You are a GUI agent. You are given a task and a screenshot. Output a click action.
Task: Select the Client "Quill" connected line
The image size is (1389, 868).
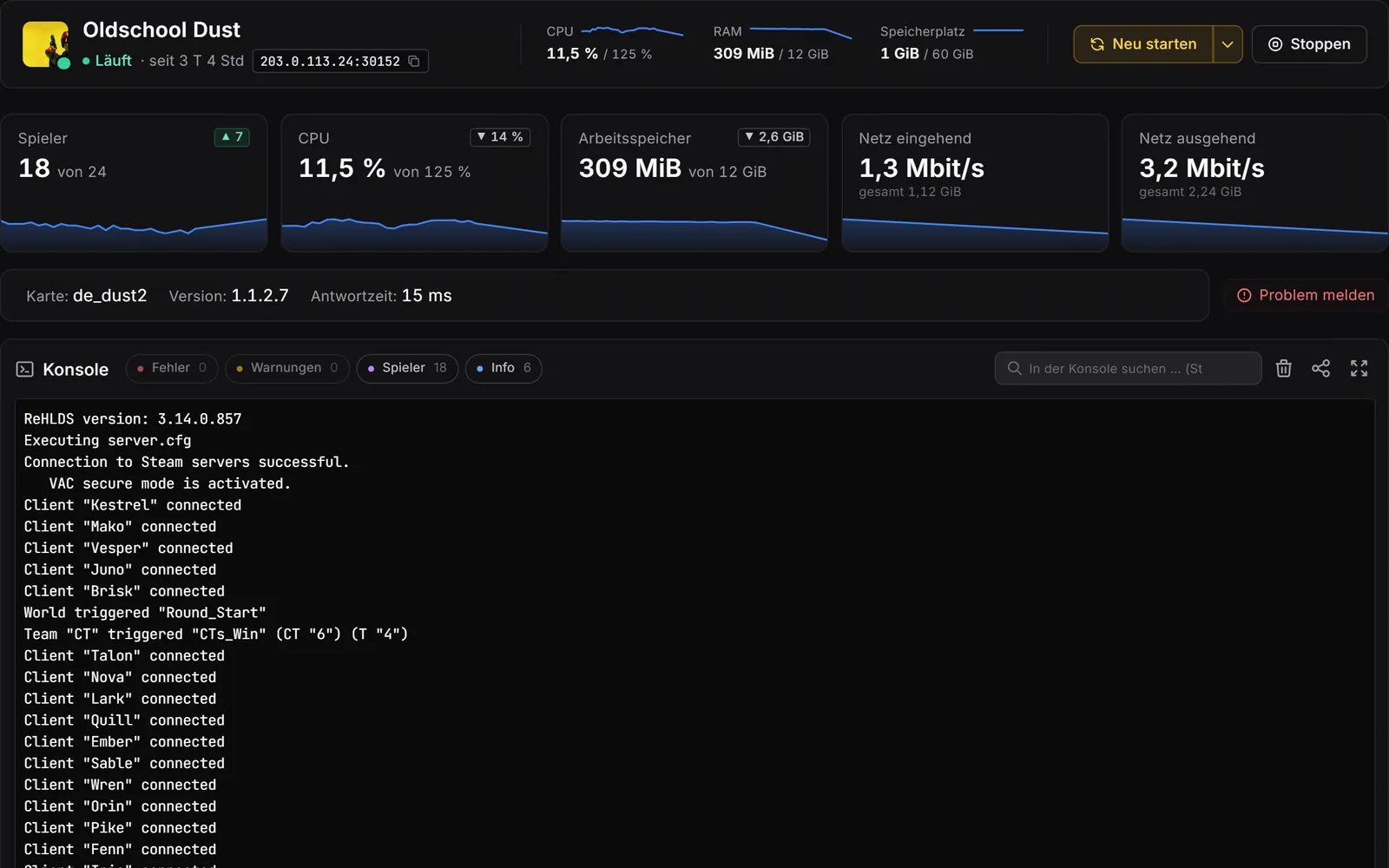coord(124,720)
